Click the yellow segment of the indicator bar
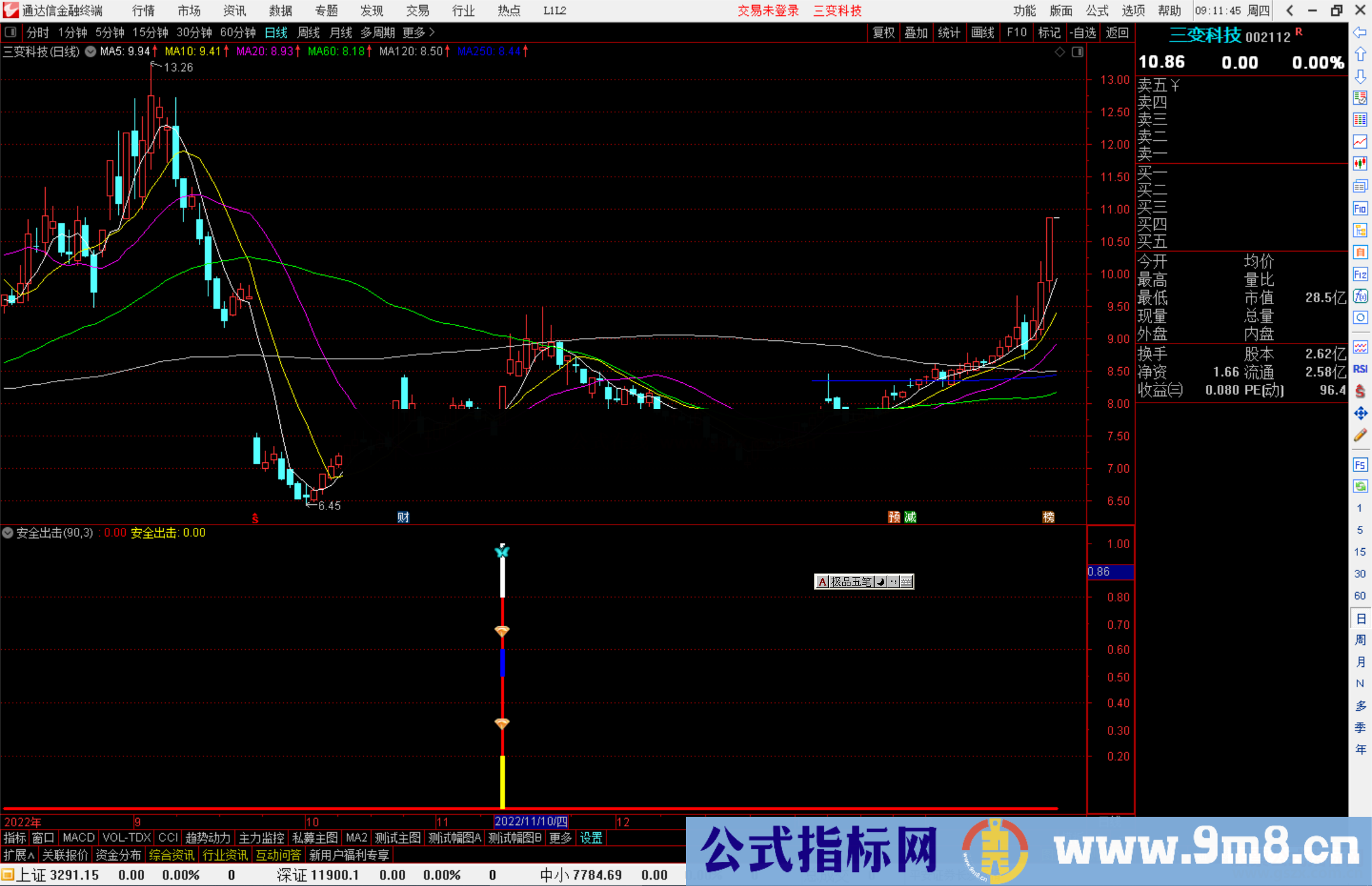 point(502,781)
